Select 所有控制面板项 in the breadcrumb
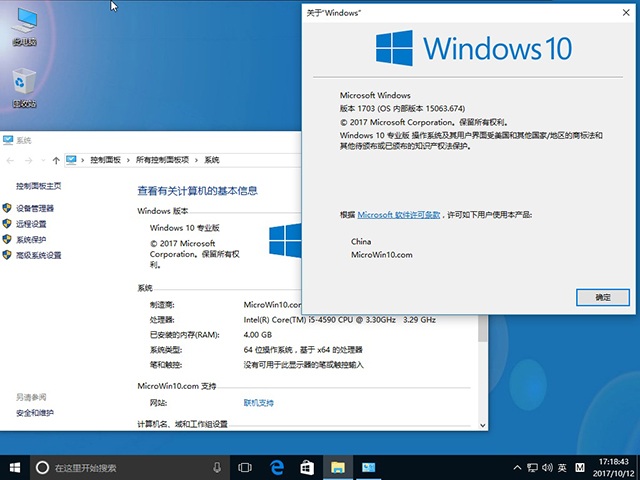 tap(162, 160)
